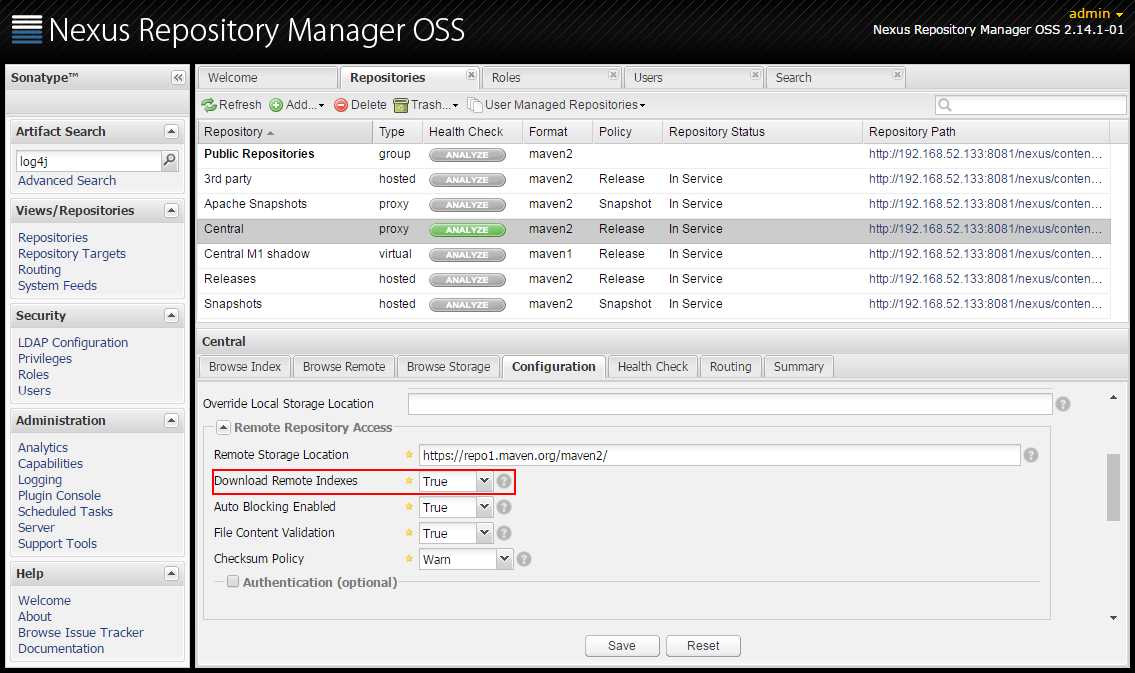Open System Feeds link
This screenshot has width=1135, height=673.
(57, 286)
